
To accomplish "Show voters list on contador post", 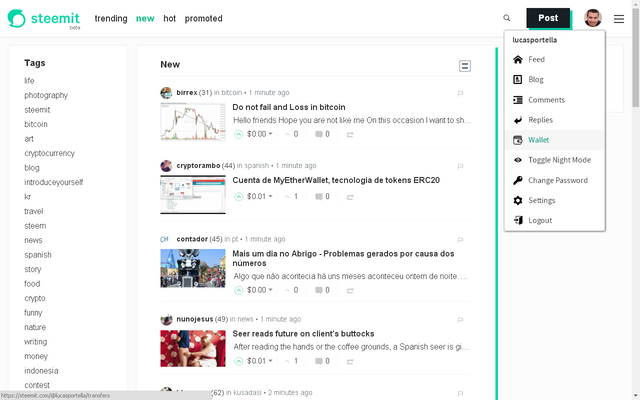I will (291, 290).
